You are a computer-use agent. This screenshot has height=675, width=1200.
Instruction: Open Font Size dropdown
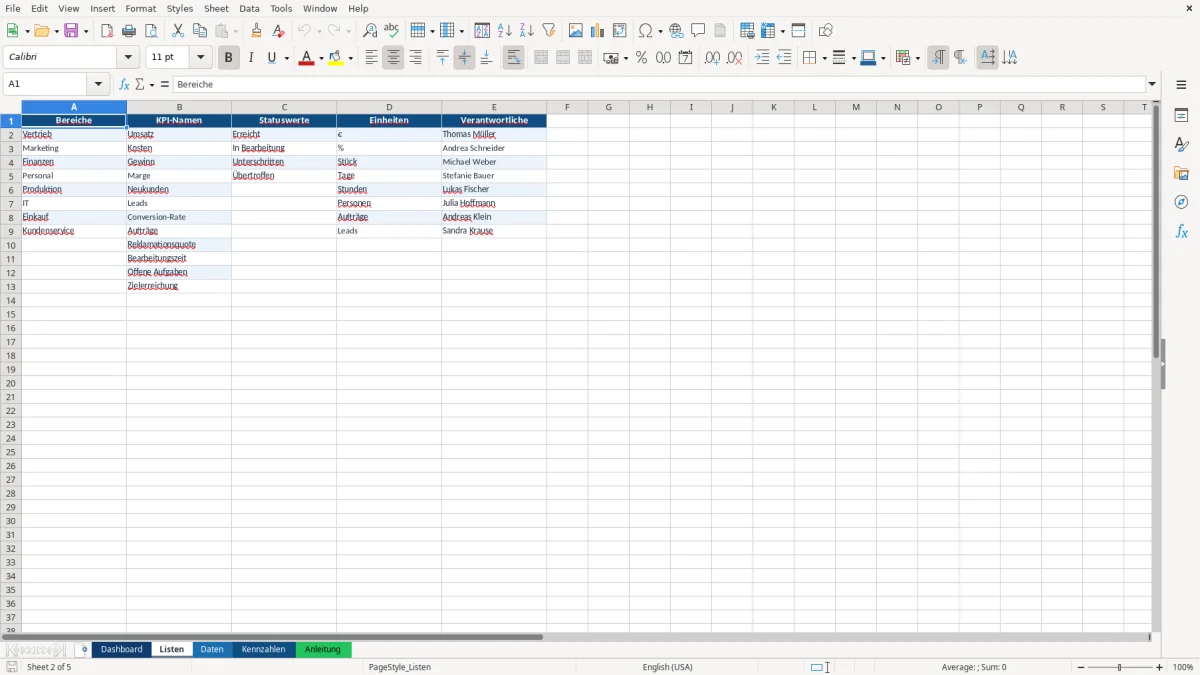coord(201,58)
